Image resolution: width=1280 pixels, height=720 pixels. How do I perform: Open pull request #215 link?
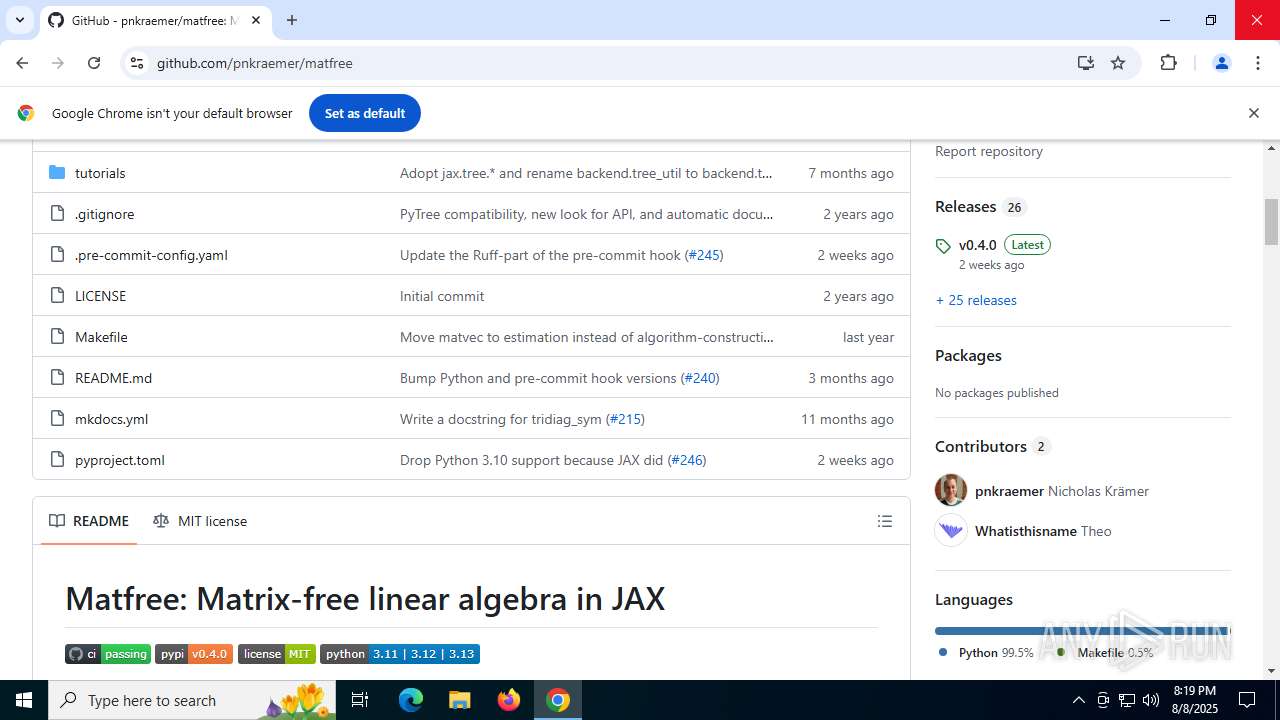tap(625, 419)
